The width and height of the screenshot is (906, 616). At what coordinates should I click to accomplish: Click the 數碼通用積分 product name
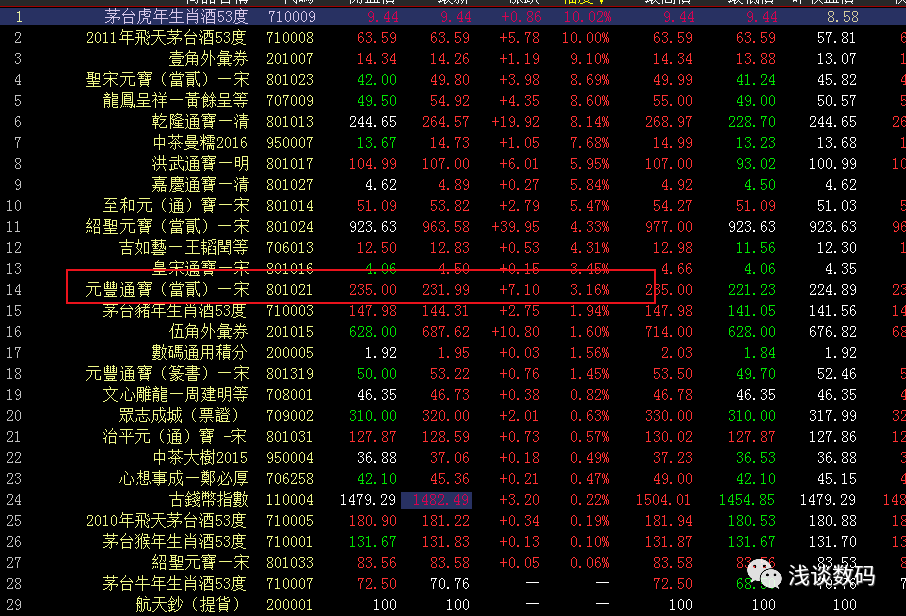point(199,352)
